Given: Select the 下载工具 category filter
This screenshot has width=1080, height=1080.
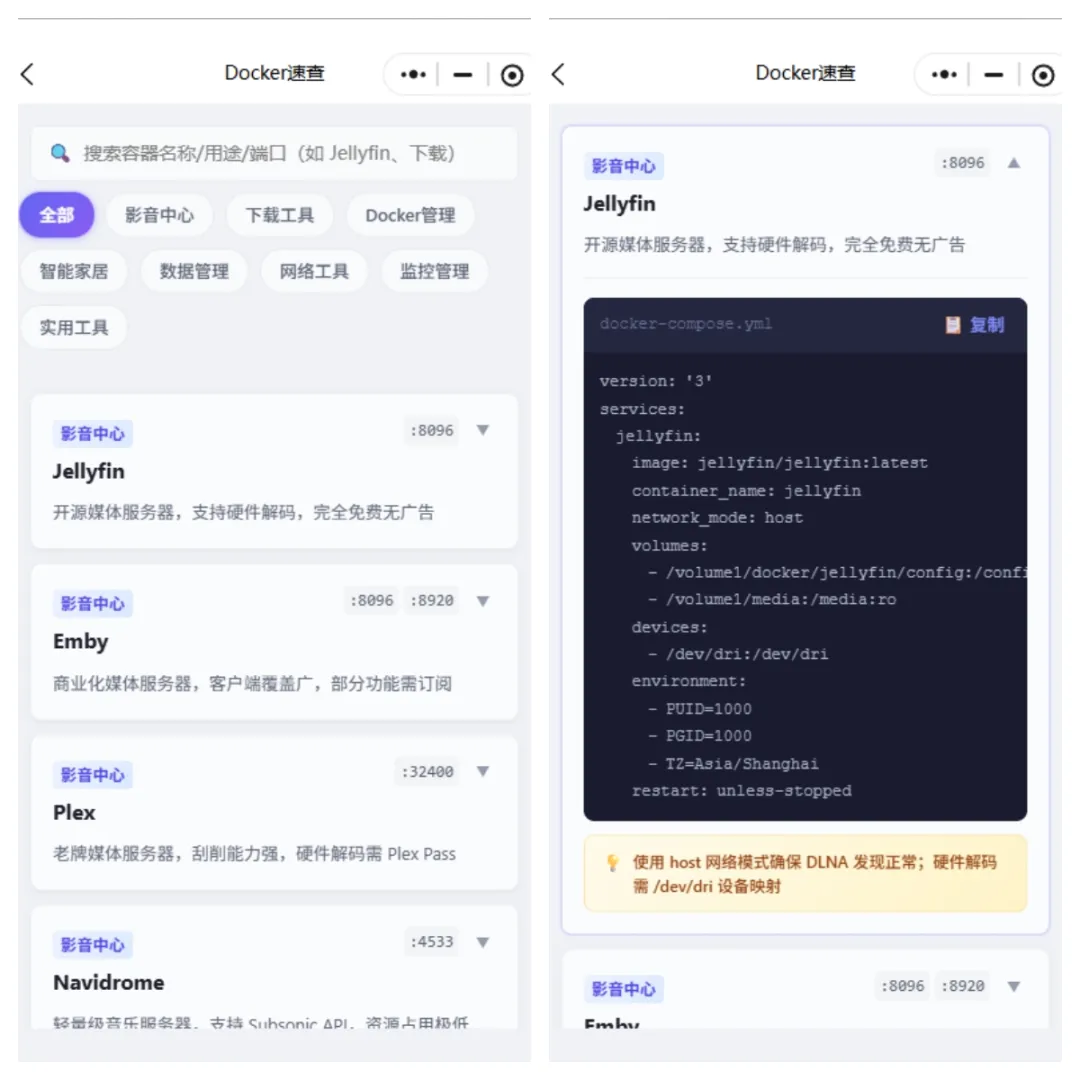Looking at the screenshot, I should (x=280, y=215).
